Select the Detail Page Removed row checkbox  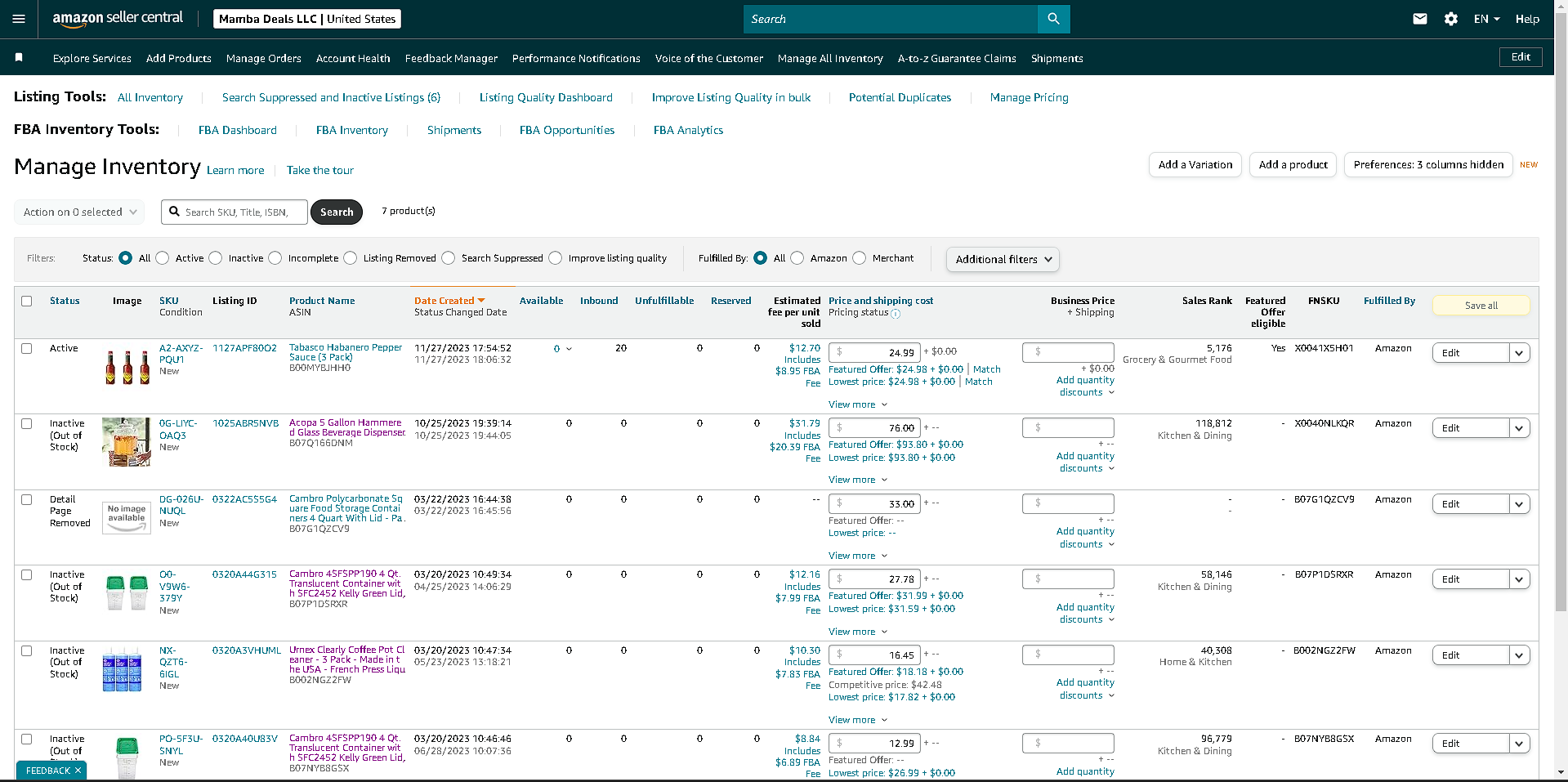[x=27, y=499]
